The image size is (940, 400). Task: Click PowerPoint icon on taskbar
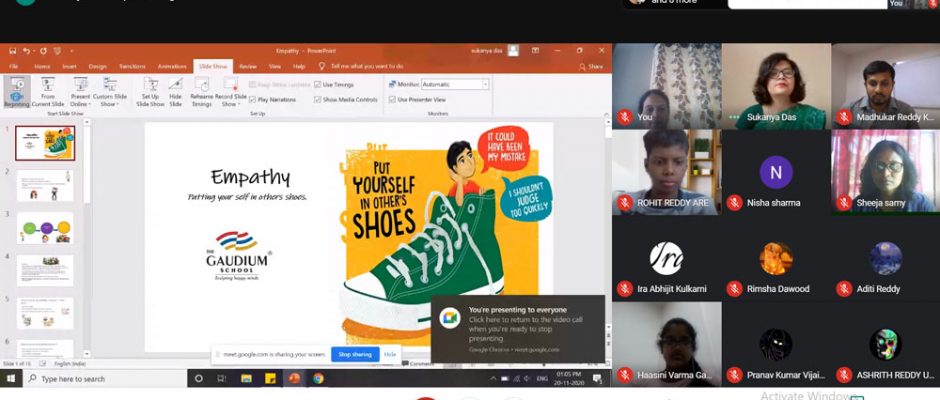tap(294, 378)
